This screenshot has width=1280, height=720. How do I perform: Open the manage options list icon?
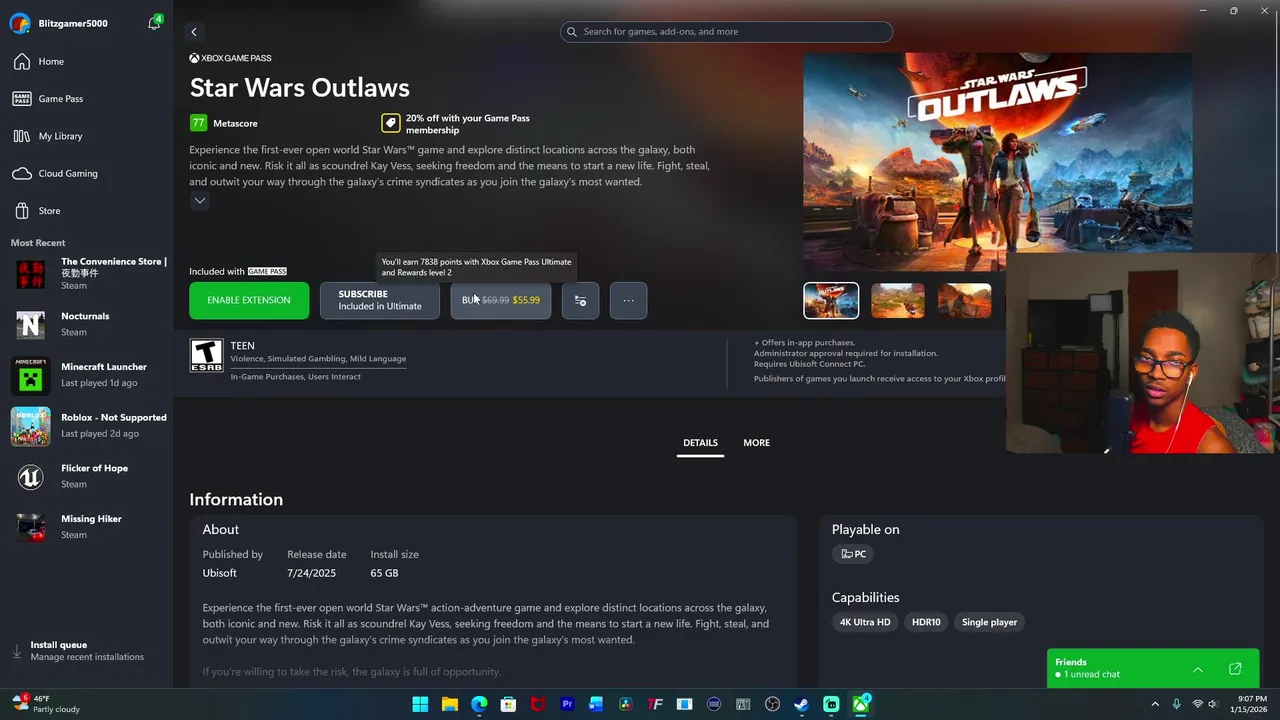tap(580, 300)
